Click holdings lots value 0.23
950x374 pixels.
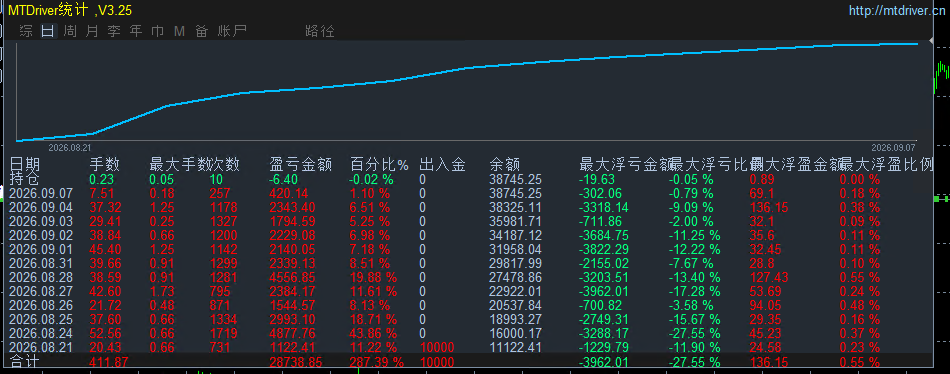[101, 179]
